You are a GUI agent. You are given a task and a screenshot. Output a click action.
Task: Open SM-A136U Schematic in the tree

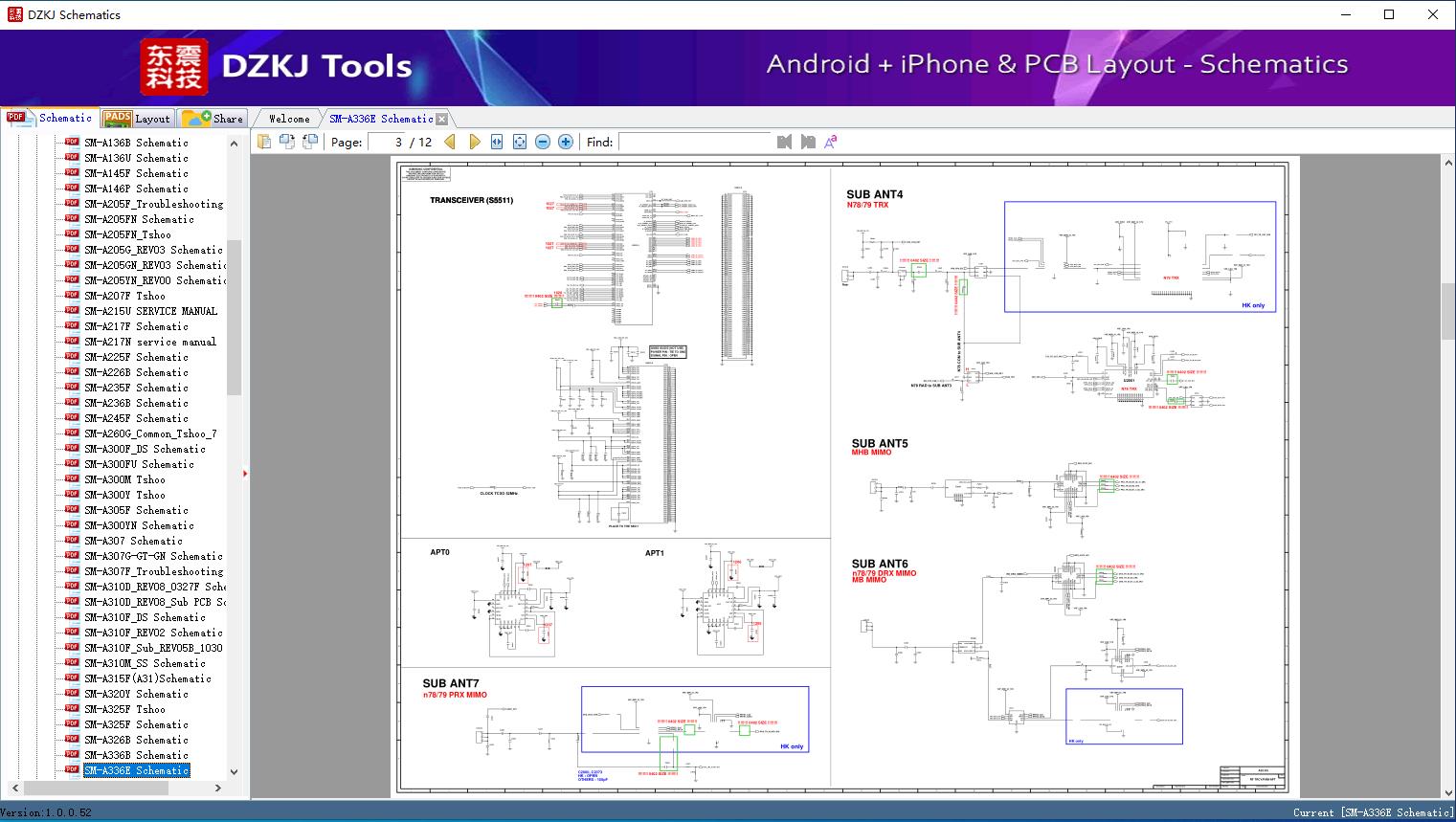click(136, 158)
